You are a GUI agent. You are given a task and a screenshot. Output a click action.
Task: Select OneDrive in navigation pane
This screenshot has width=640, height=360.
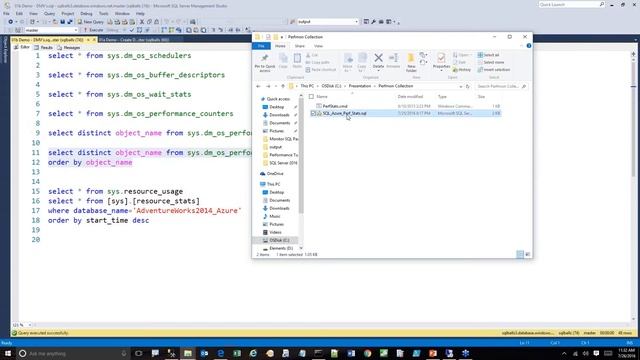(x=274, y=174)
